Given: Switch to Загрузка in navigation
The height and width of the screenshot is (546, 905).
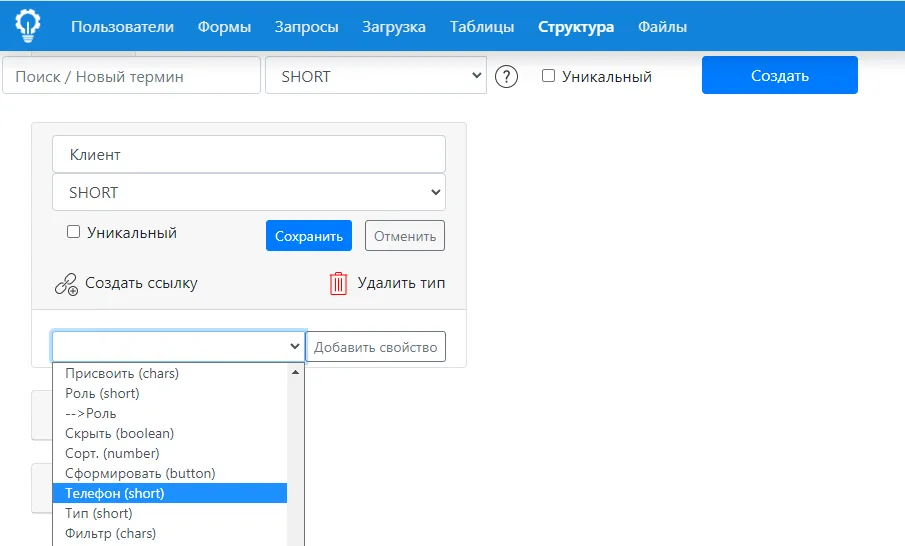Looking at the screenshot, I should [x=394, y=27].
